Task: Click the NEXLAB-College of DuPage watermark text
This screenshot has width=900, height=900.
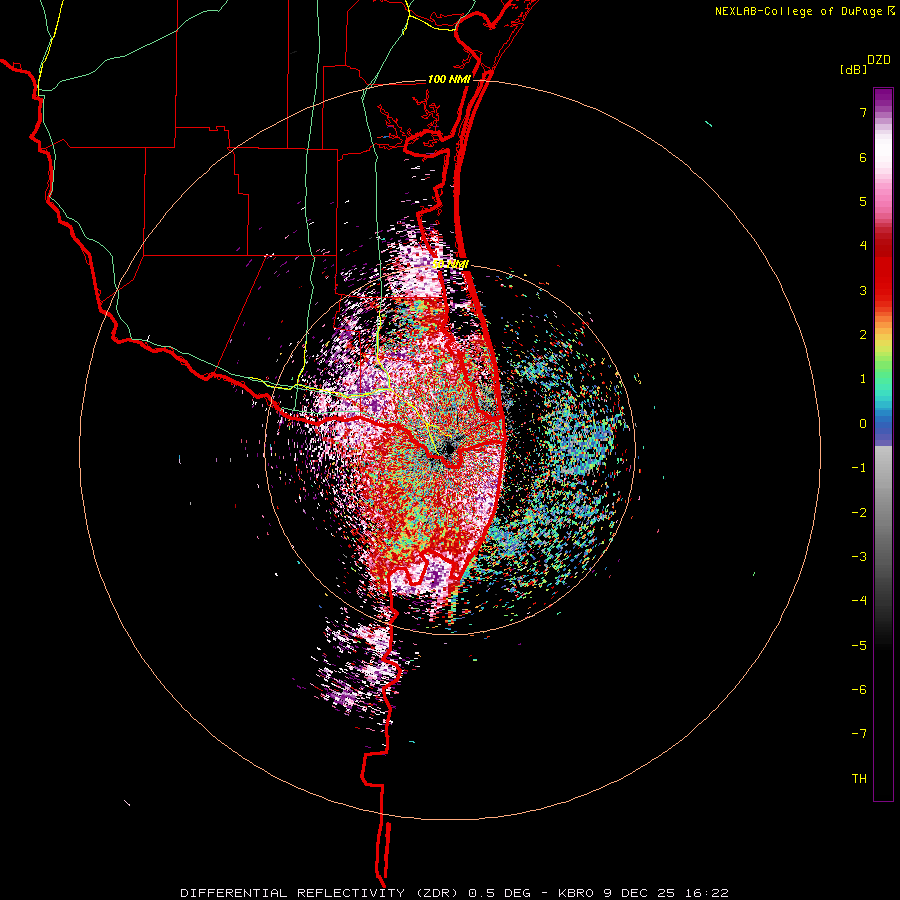Action: pyautogui.click(x=805, y=11)
